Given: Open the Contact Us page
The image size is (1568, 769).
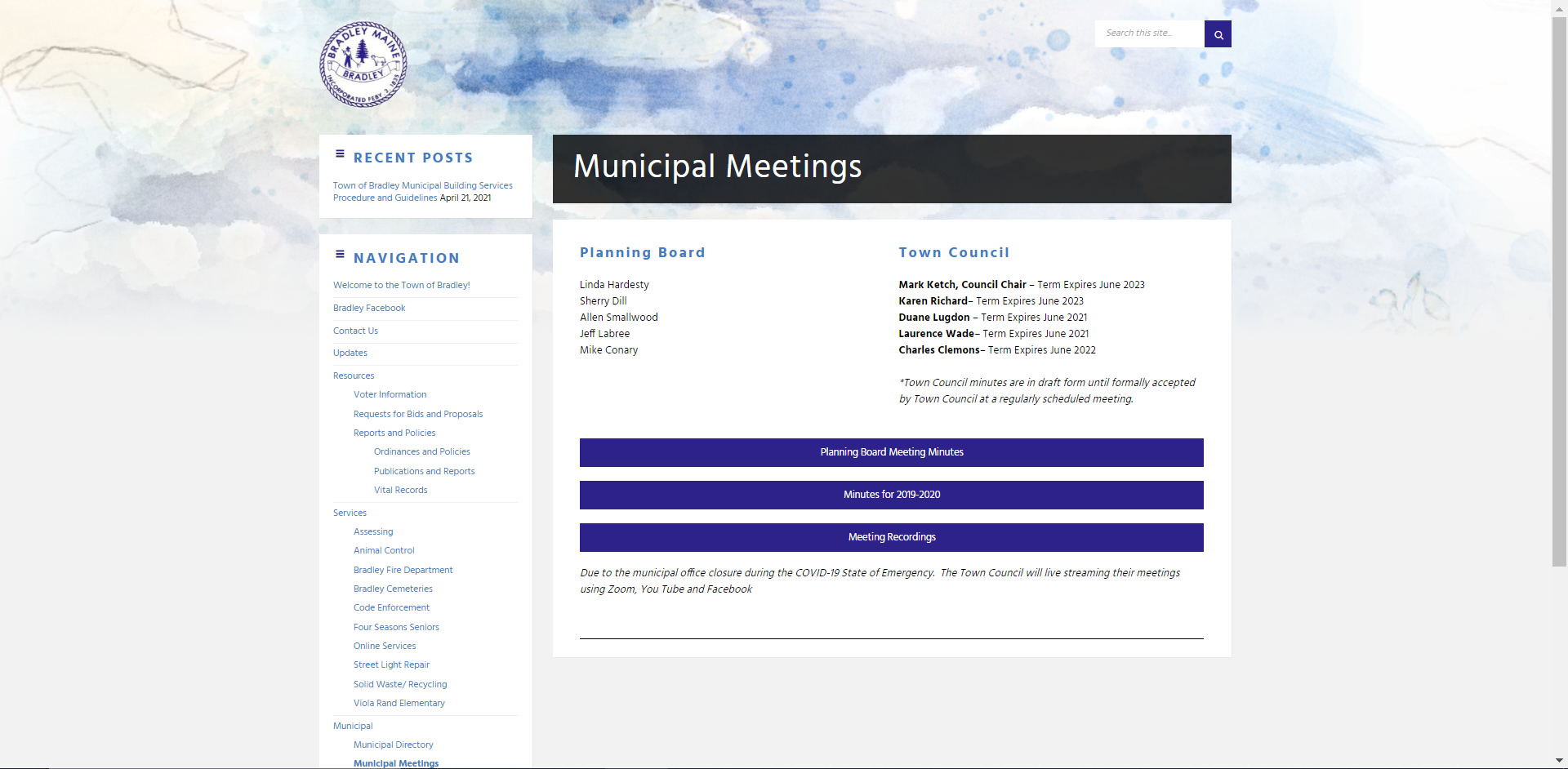Looking at the screenshot, I should click(x=355, y=331).
